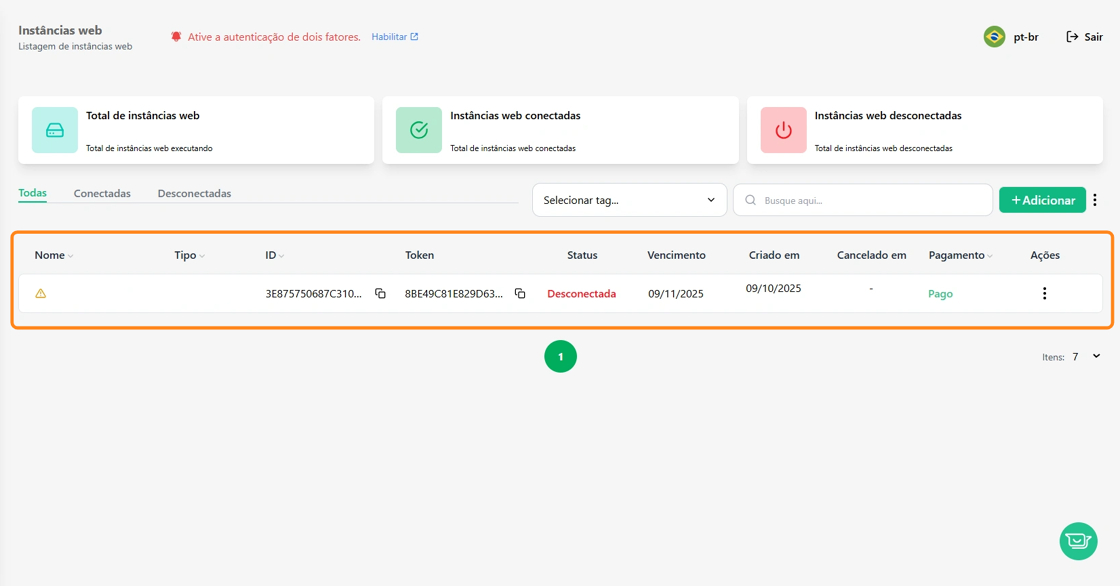1120x586 pixels.
Task: Click the Sair logout button
Action: pyautogui.click(x=1084, y=37)
